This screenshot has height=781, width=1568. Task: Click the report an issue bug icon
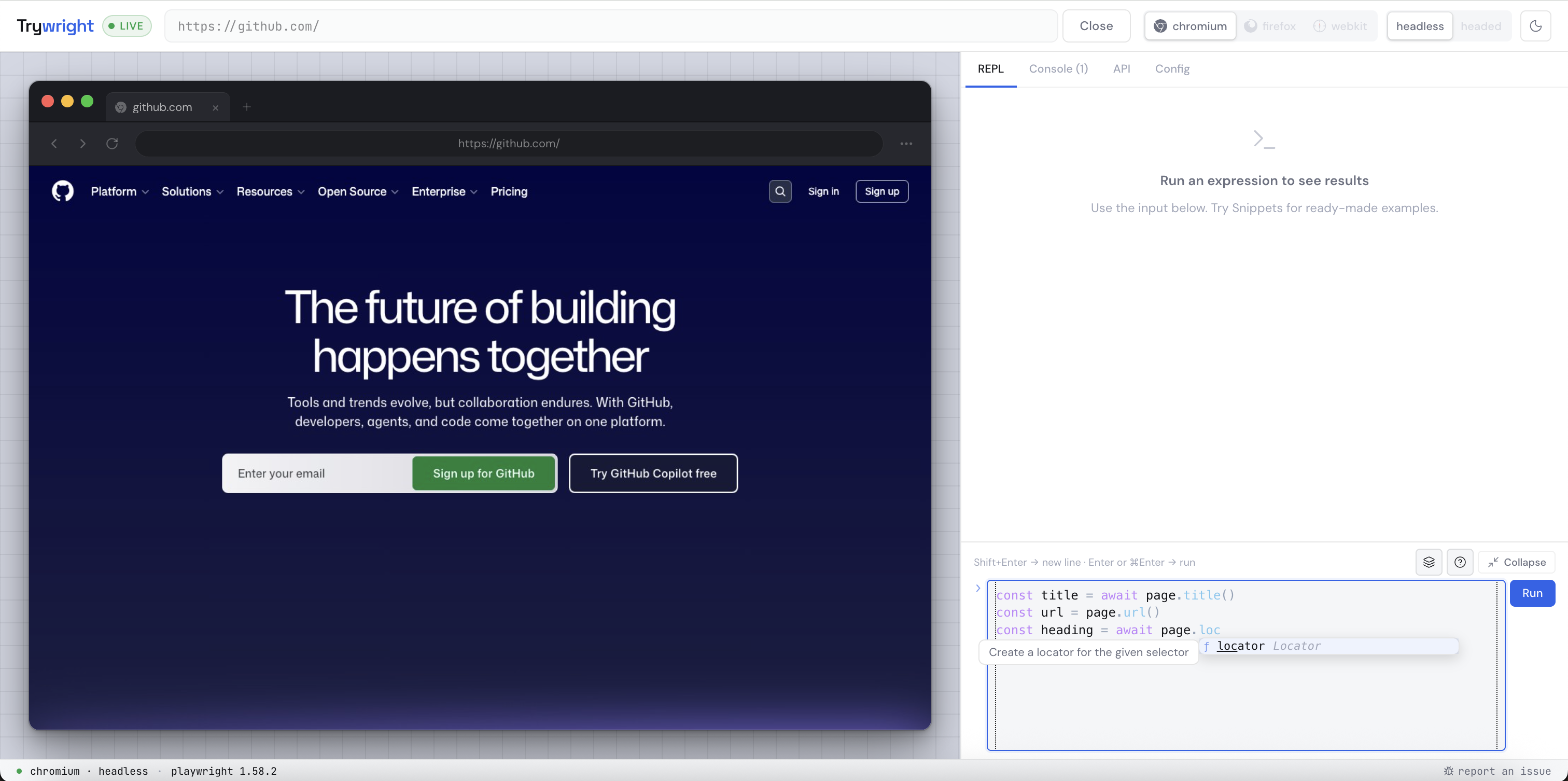[1450, 771]
